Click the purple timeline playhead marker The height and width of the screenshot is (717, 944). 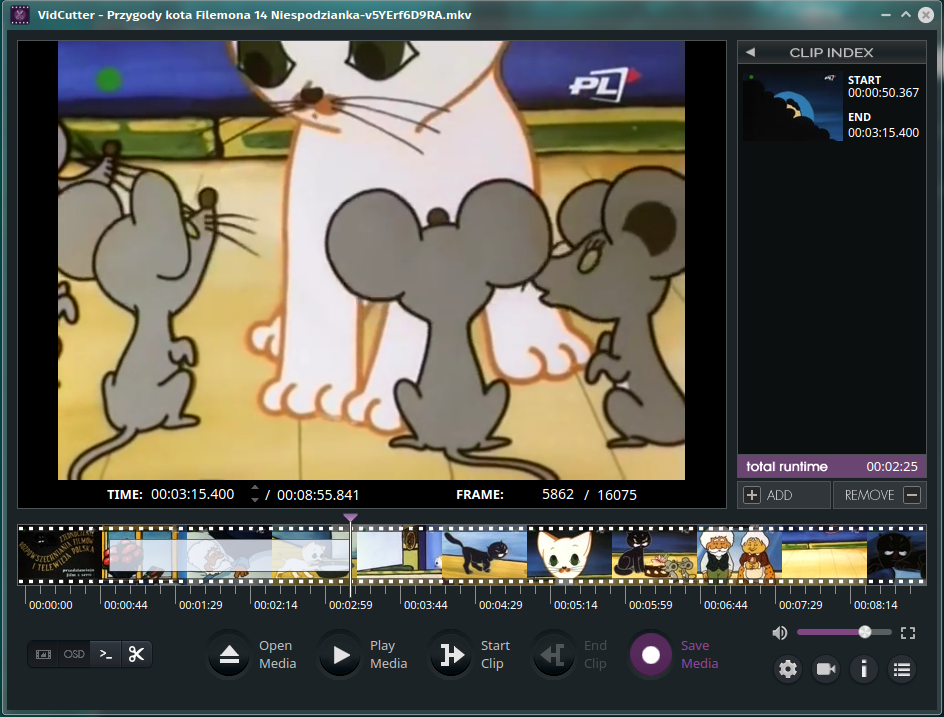350,517
